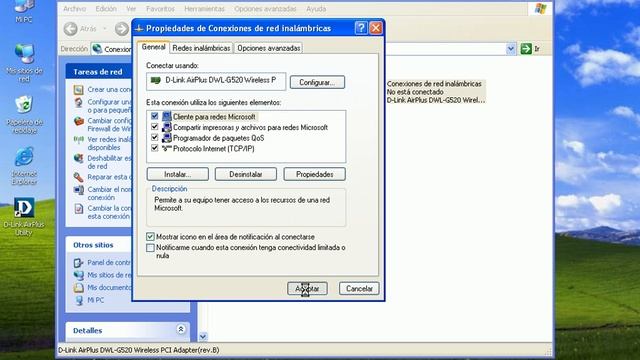Click Cliente para redes Microsoft icon

(167, 117)
